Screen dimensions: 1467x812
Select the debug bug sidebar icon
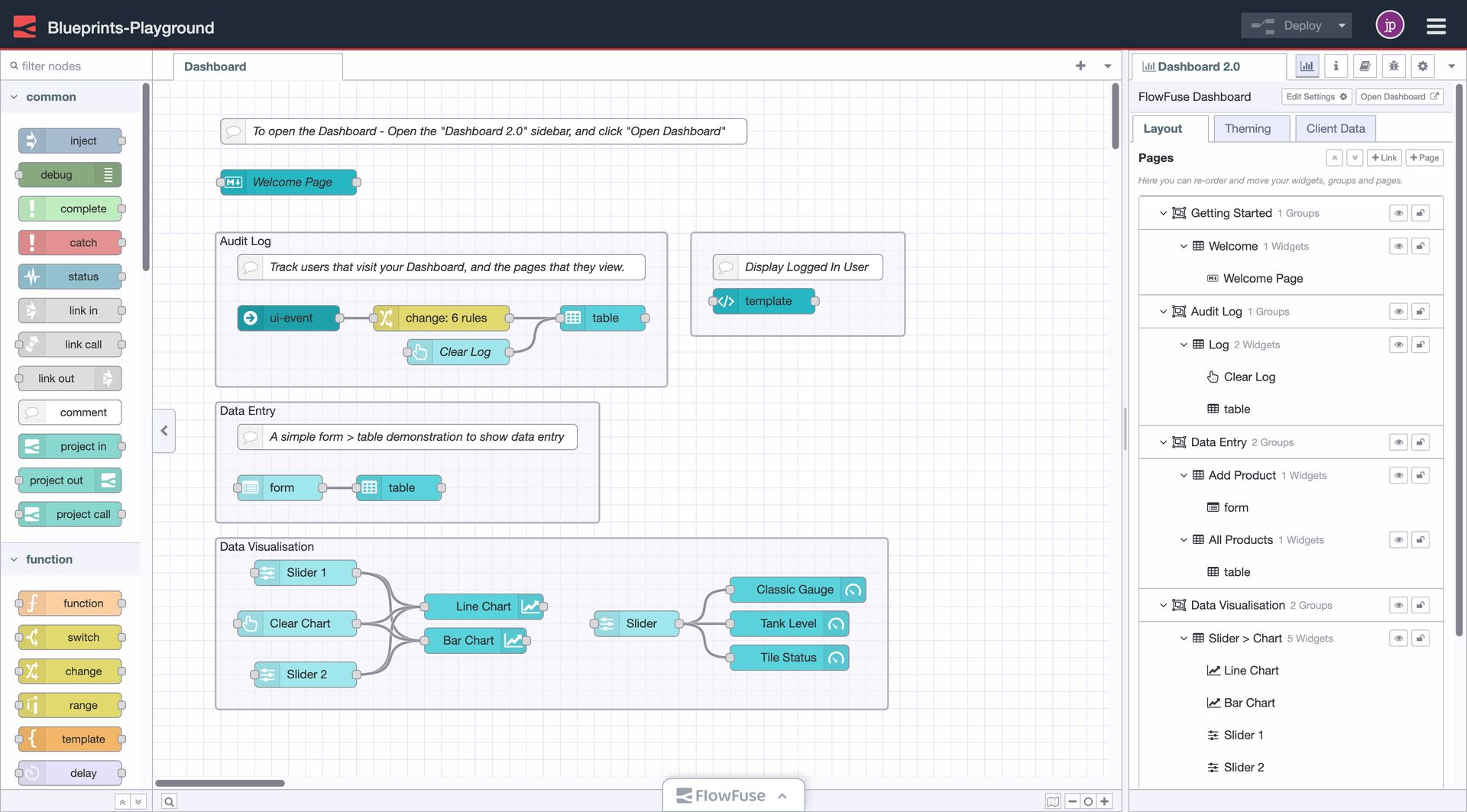click(x=1394, y=66)
